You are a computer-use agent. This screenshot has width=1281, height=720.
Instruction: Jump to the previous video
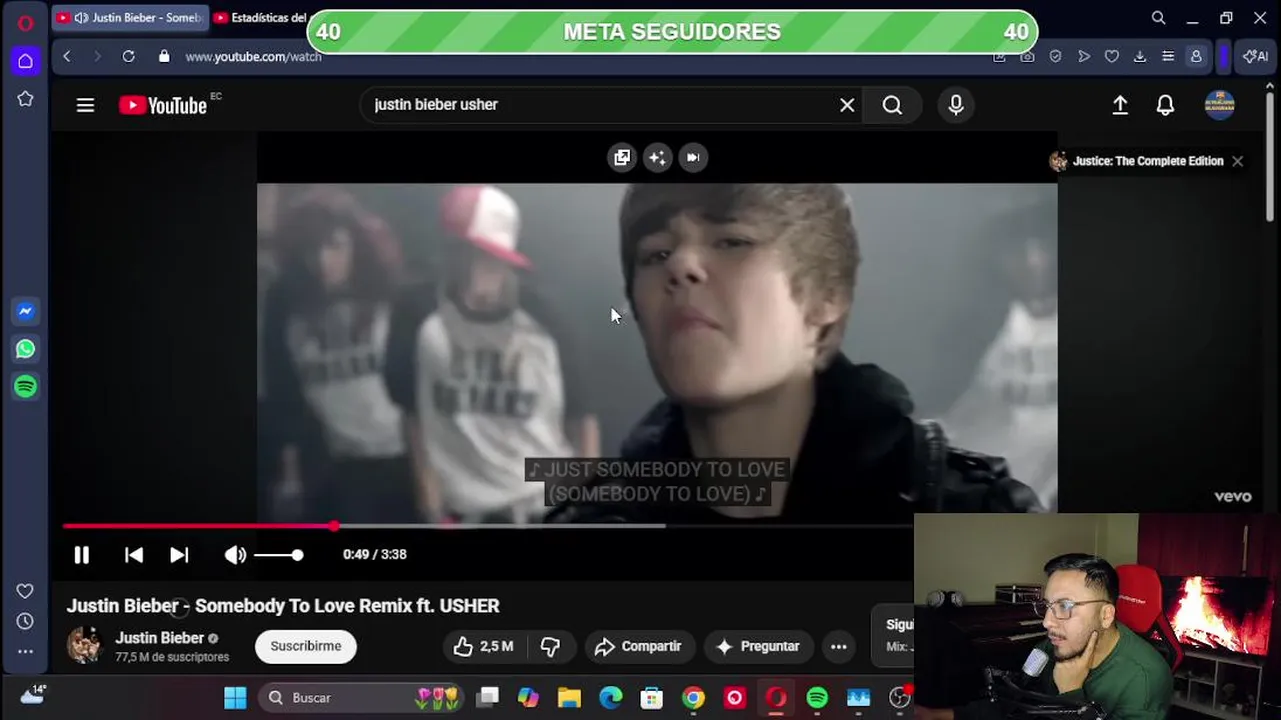134,554
